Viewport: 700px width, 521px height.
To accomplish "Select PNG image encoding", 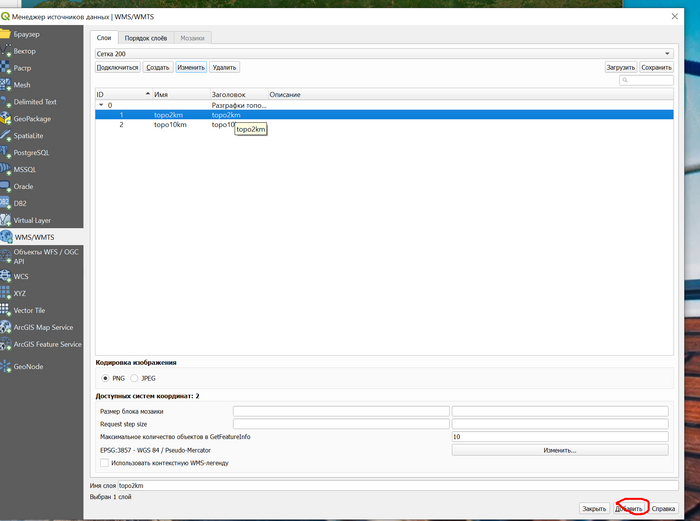I will click(x=105, y=378).
